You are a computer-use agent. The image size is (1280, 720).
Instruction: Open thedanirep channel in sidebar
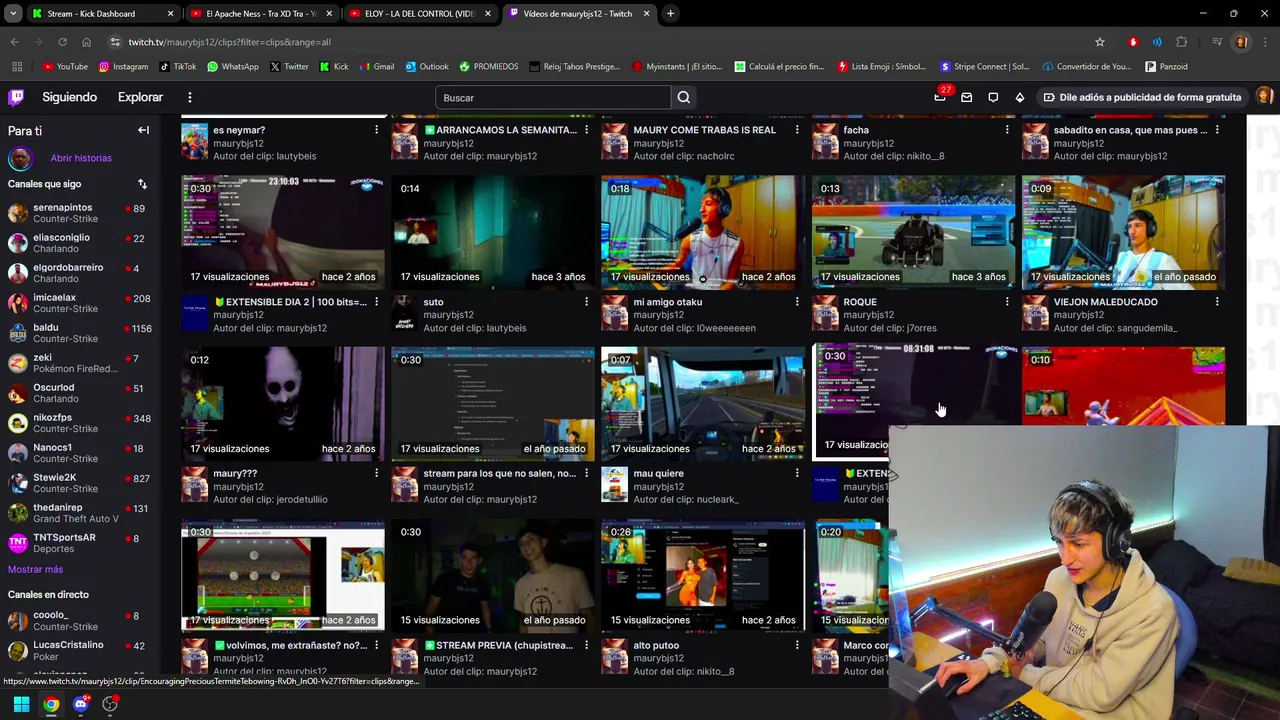tap(78, 513)
